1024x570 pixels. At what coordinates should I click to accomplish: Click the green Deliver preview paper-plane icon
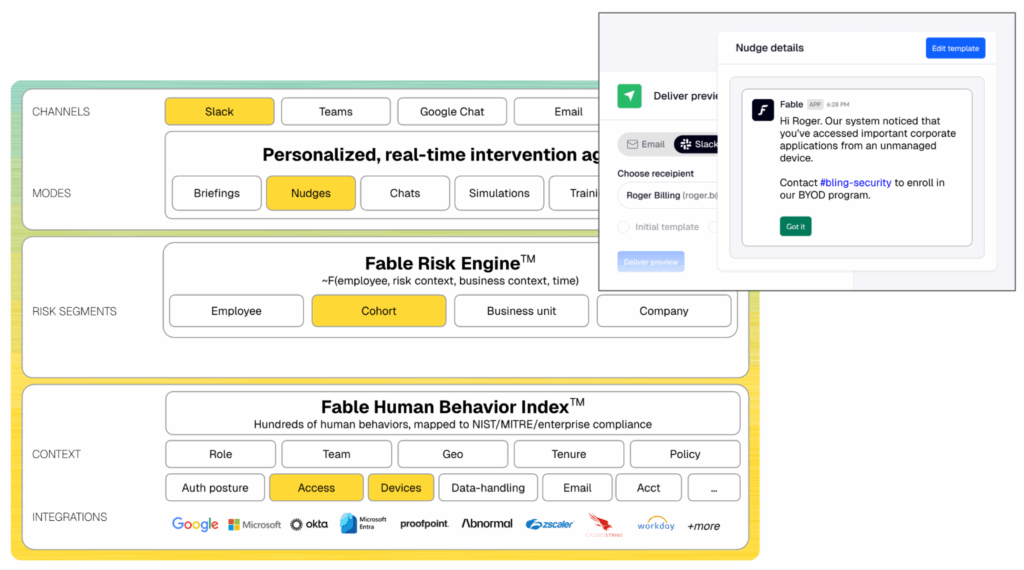629,96
